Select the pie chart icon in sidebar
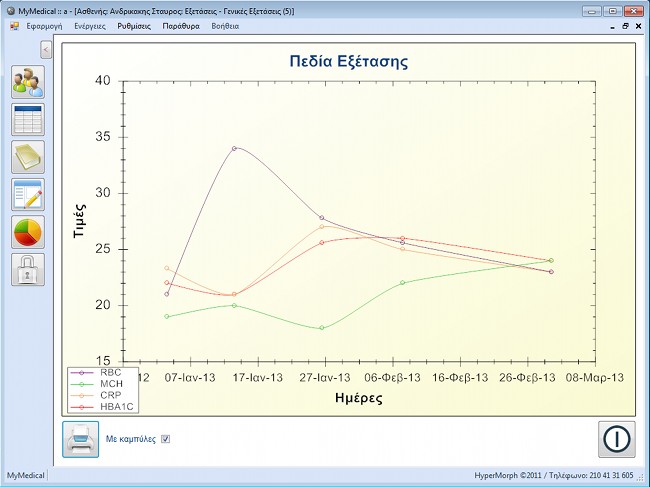This screenshot has width=650, height=487. (28, 232)
